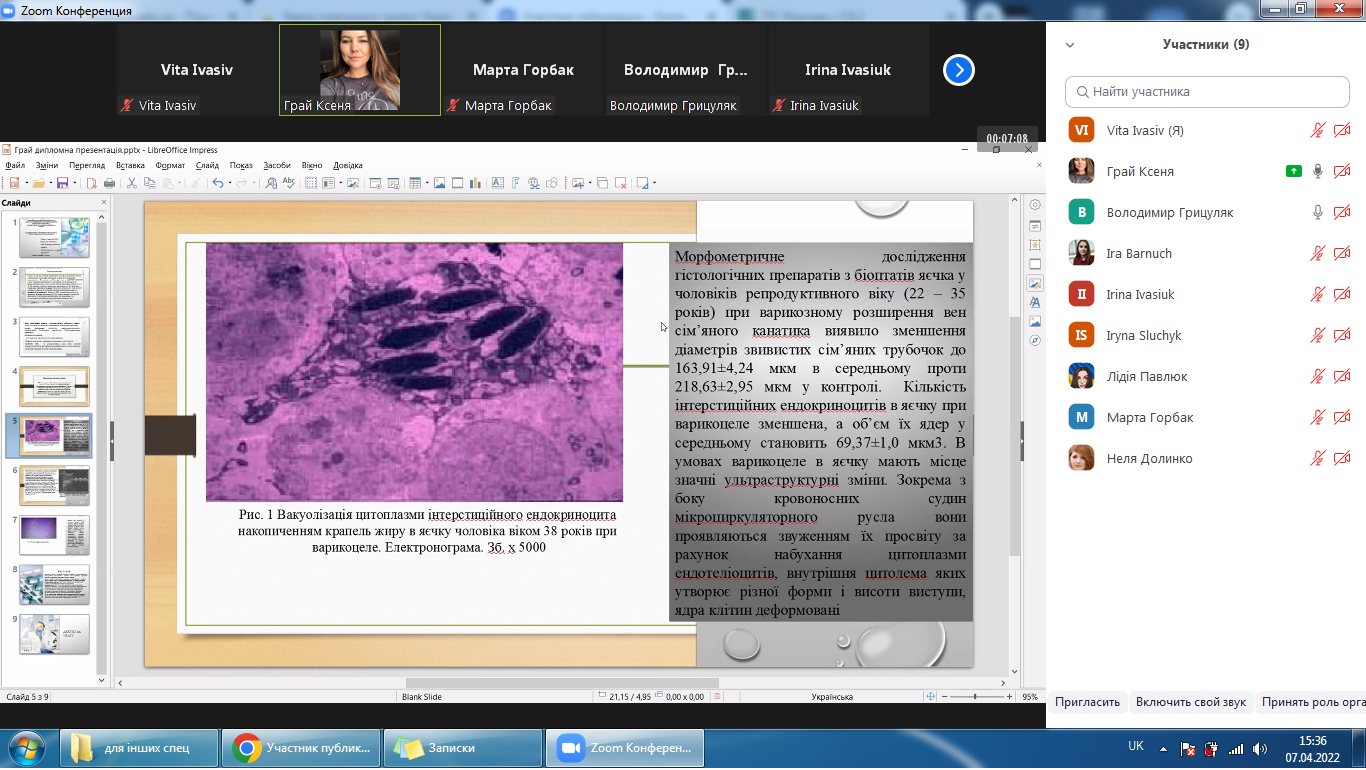Click Неля Долинко's crossed-out camera icon
The height and width of the screenshot is (770, 1366).
[1342, 459]
